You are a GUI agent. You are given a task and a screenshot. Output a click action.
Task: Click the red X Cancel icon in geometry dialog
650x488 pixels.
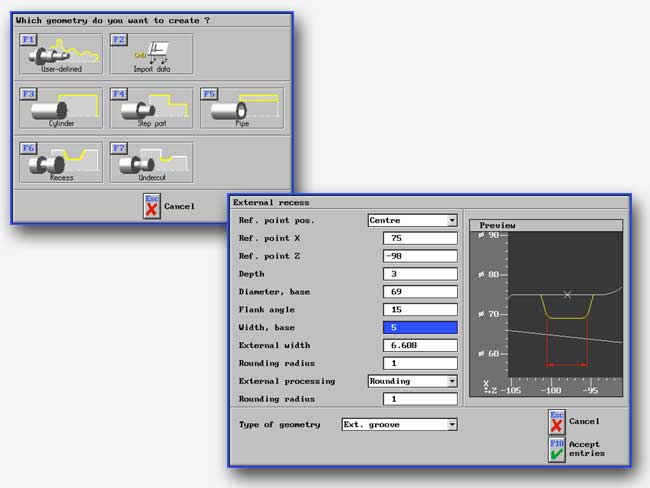coord(152,206)
